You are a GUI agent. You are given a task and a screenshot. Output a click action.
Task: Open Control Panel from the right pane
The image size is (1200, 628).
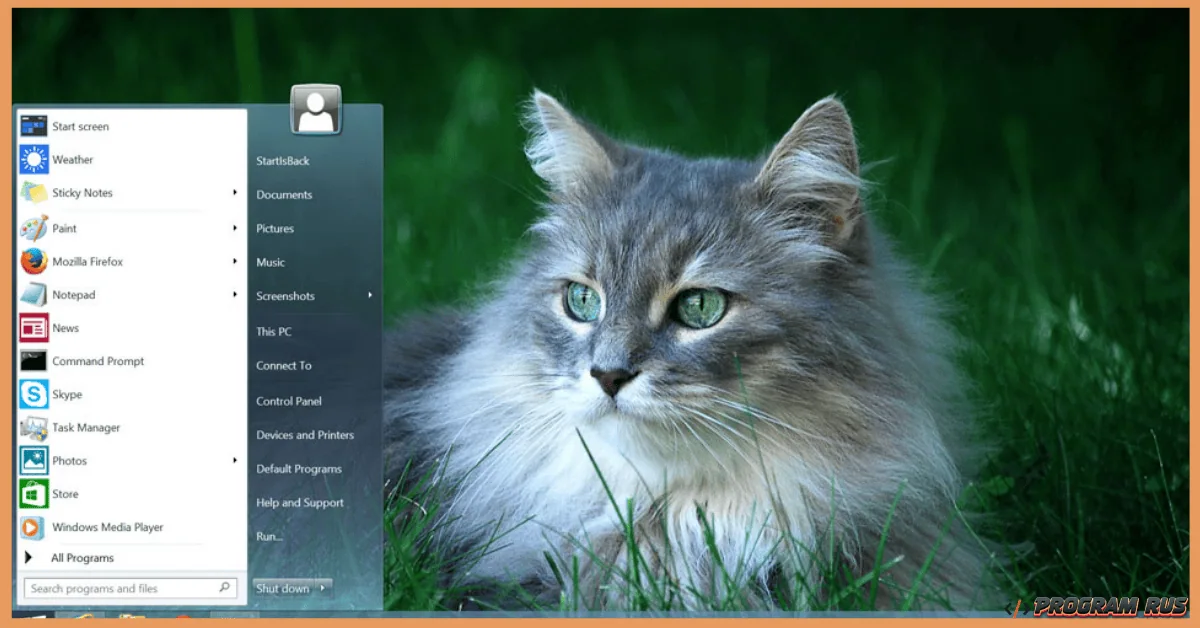(289, 401)
